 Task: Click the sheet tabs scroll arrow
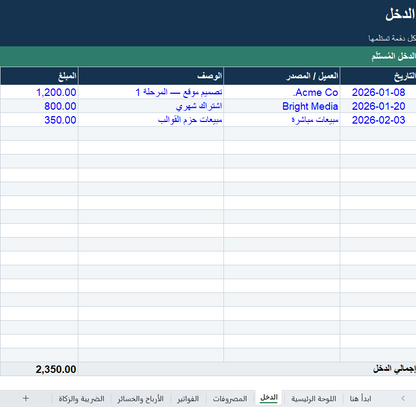403,398
